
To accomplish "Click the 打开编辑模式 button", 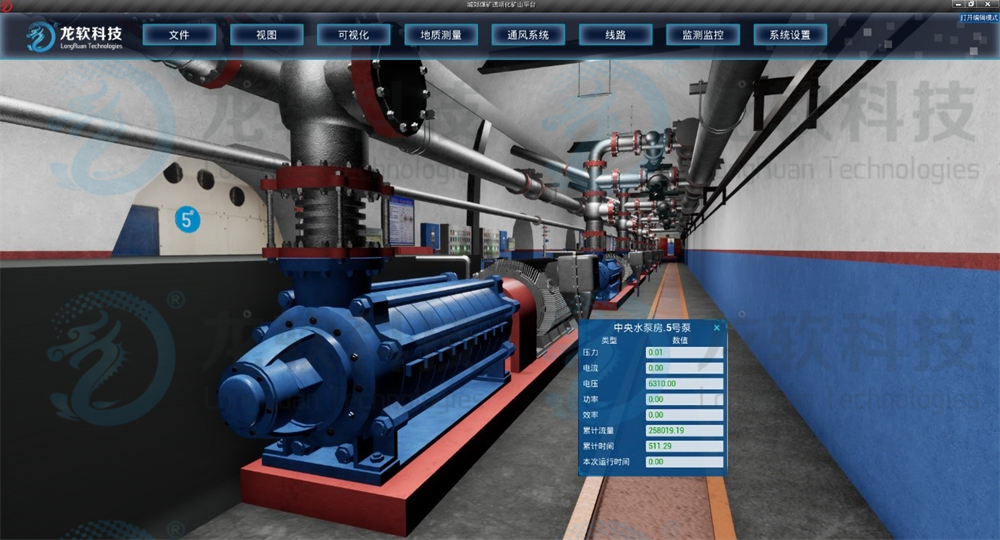I will pyautogui.click(x=978, y=17).
